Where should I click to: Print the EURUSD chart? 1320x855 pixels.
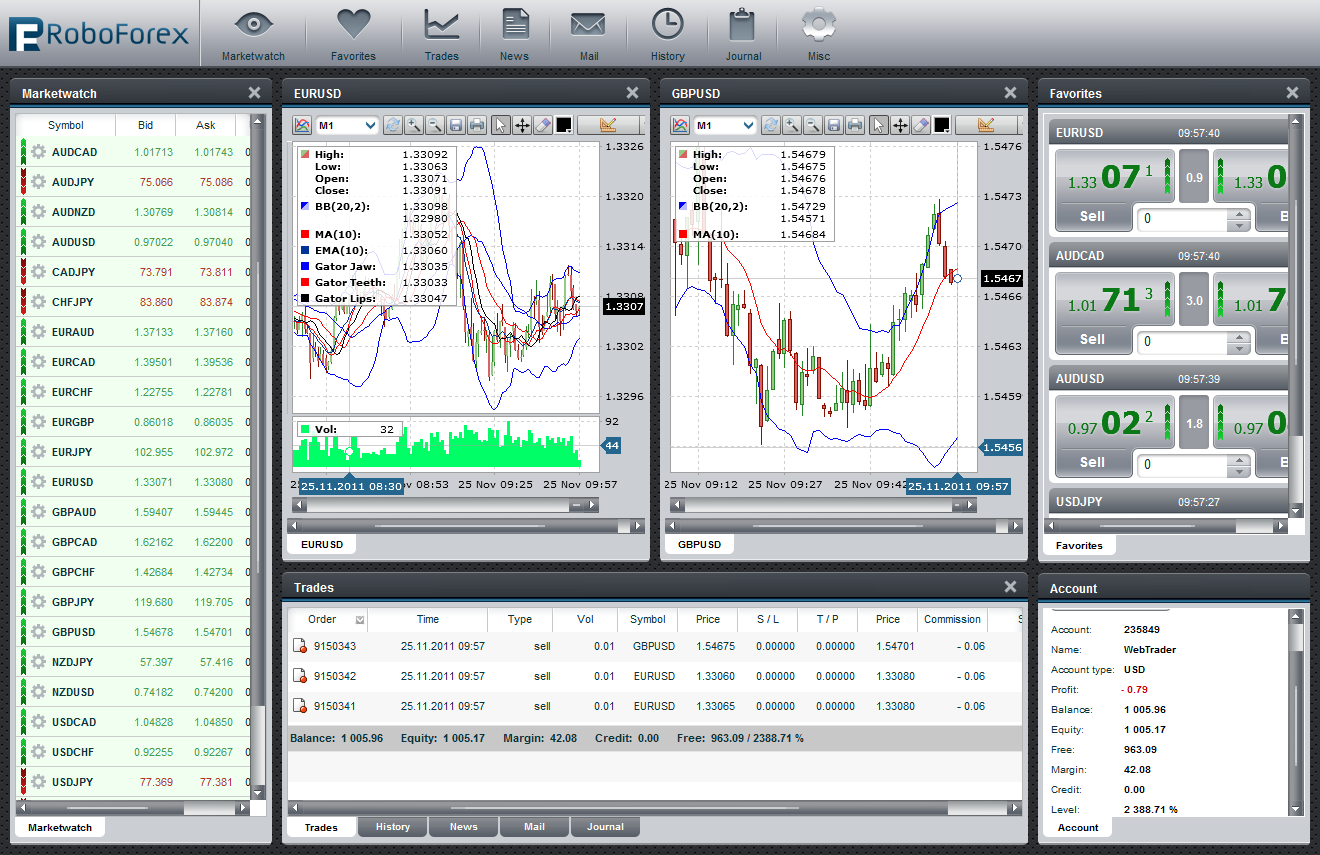click(477, 125)
